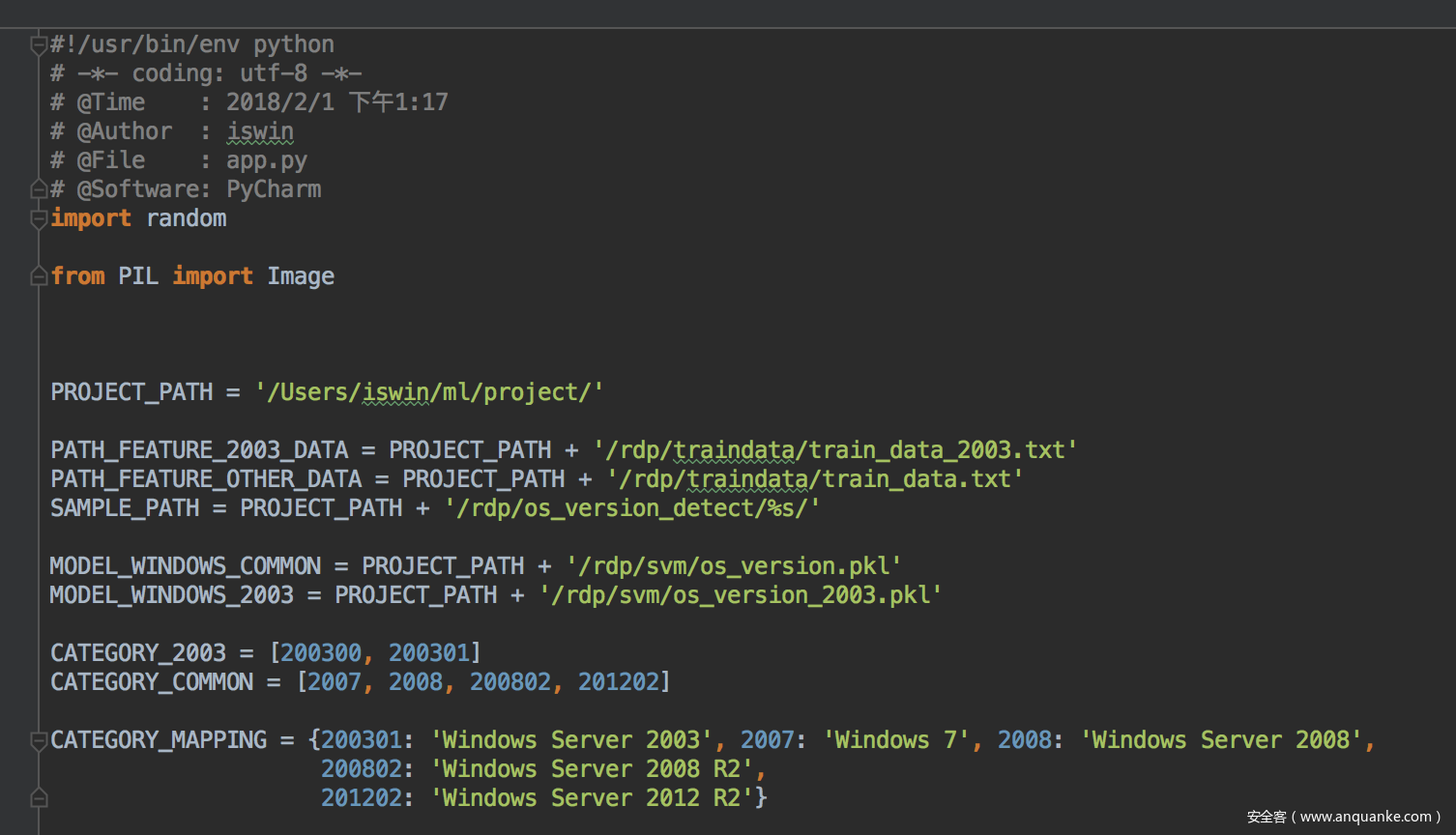Click the author name 'iswin' in the comment
Image resolution: width=1456 pixels, height=835 pixels.
260,131
